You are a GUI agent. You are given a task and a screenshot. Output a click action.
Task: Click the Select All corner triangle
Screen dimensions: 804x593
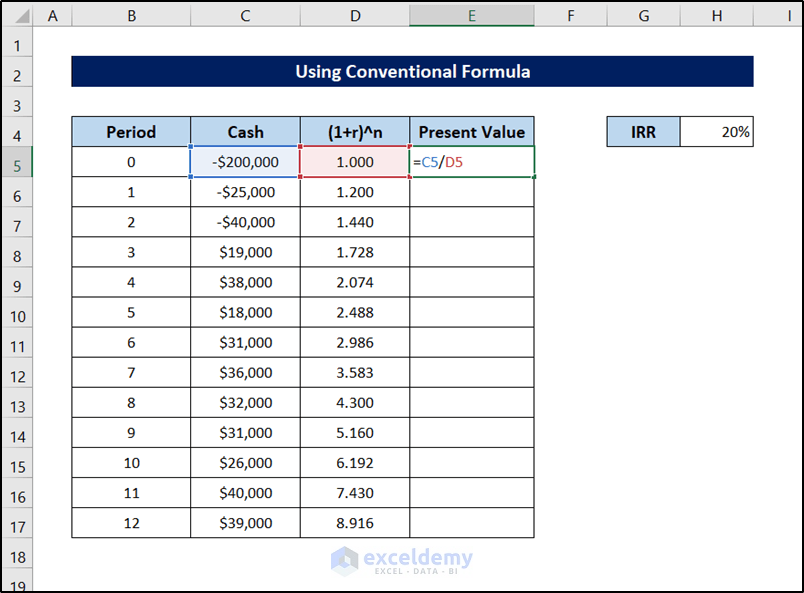click(x=17, y=16)
